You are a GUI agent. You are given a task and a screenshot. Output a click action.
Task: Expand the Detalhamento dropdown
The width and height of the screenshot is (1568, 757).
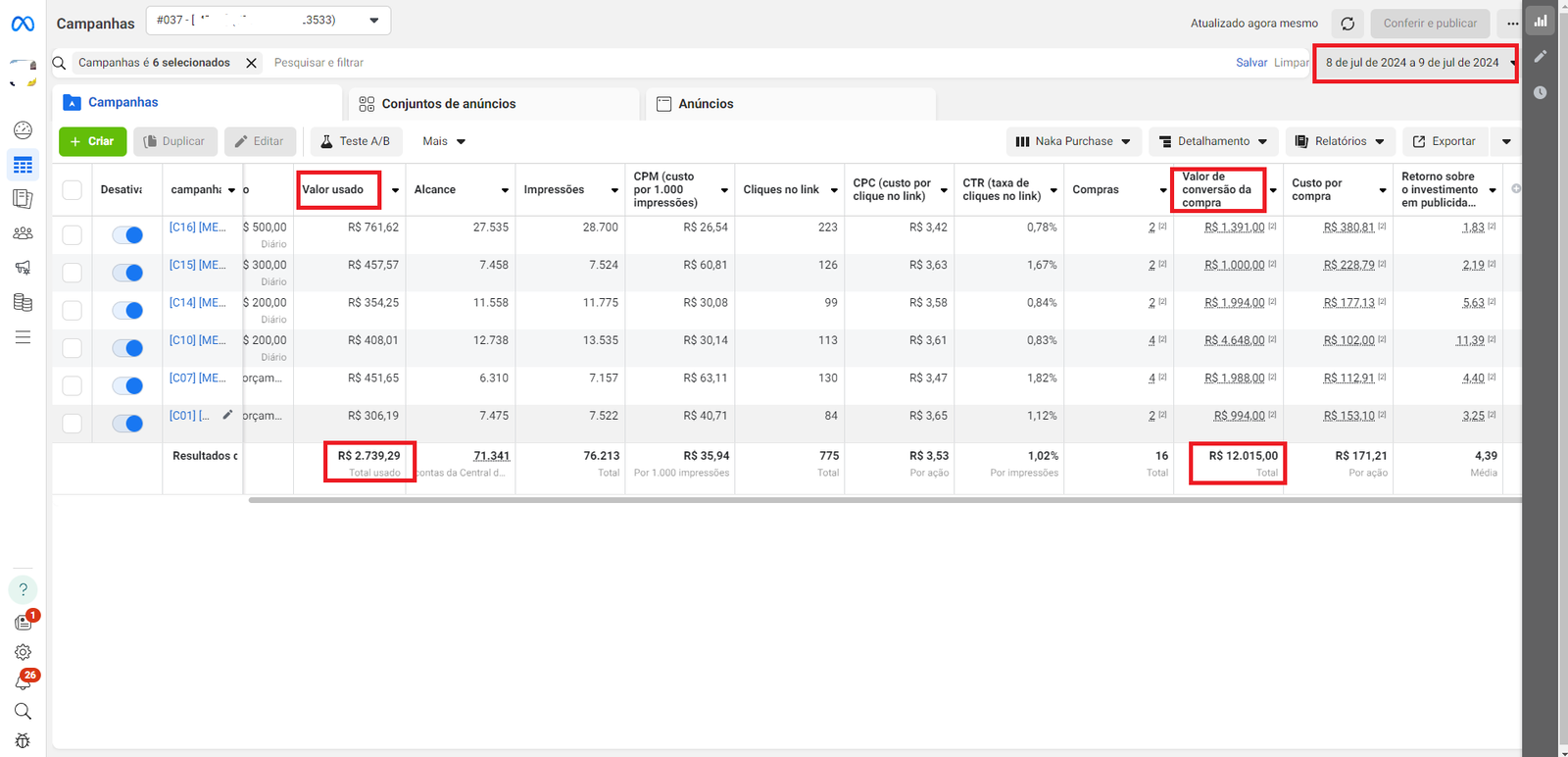[1213, 141]
